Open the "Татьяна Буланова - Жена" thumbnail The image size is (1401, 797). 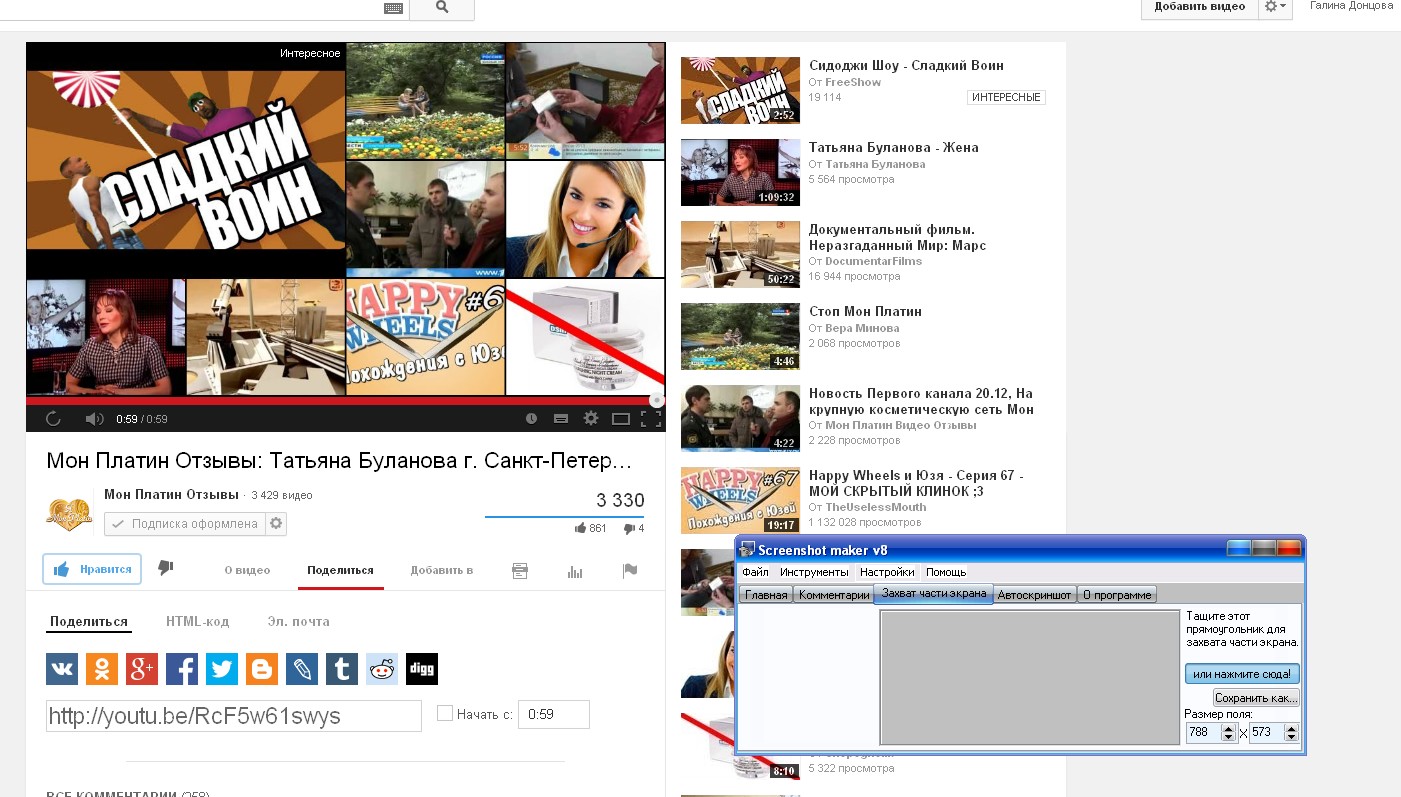tap(741, 172)
